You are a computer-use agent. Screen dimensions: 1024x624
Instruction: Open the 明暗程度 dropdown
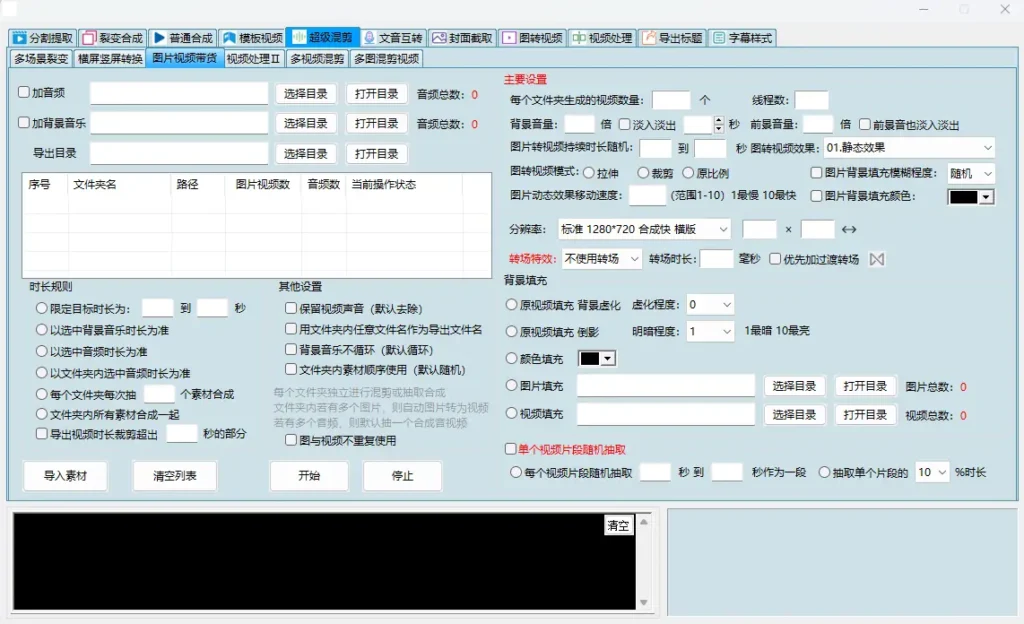click(x=709, y=332)
